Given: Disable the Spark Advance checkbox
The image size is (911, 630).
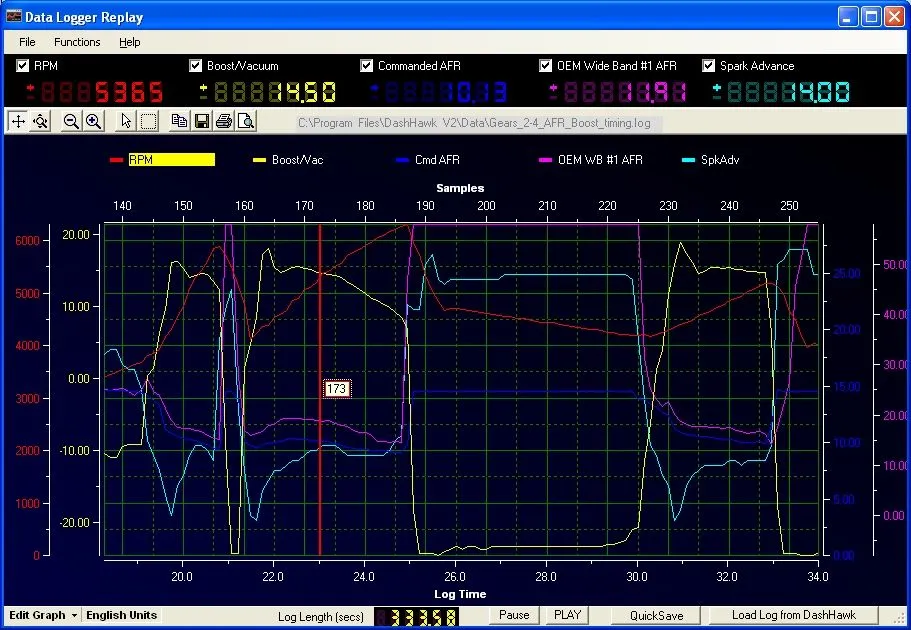Looking at the screenshot, I should pyautogui.click(x=709, y=66).
